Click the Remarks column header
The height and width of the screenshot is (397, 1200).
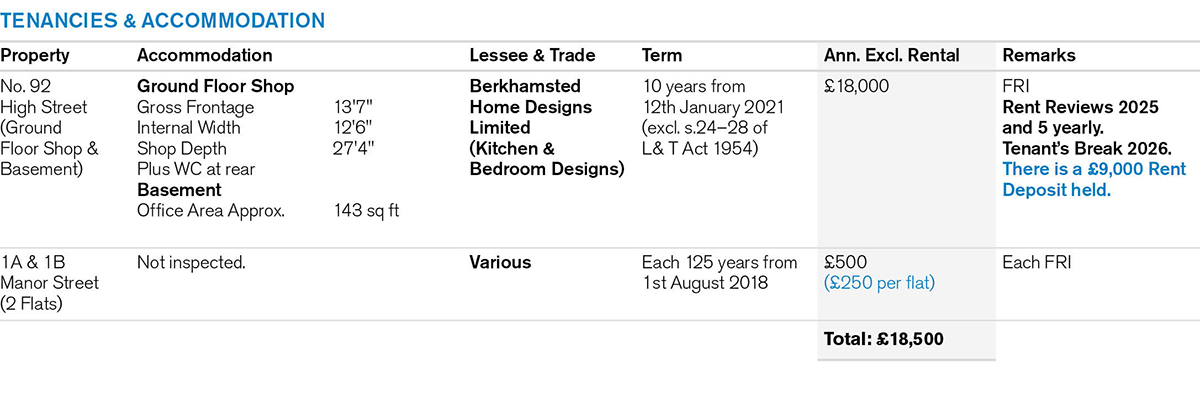click(1039, 56)
